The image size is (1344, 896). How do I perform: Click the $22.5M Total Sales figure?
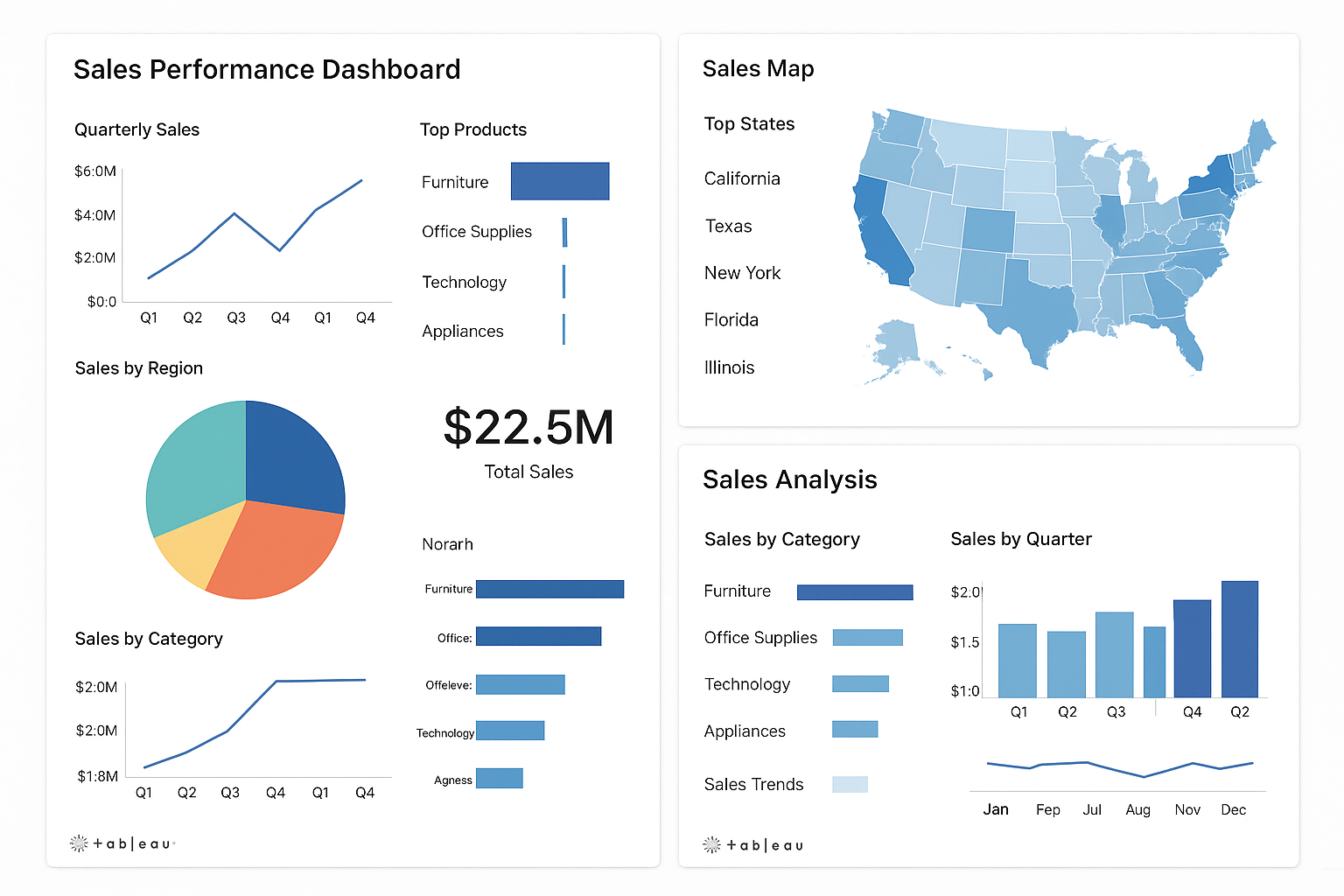pyautogui.click(x=528, y=428)
